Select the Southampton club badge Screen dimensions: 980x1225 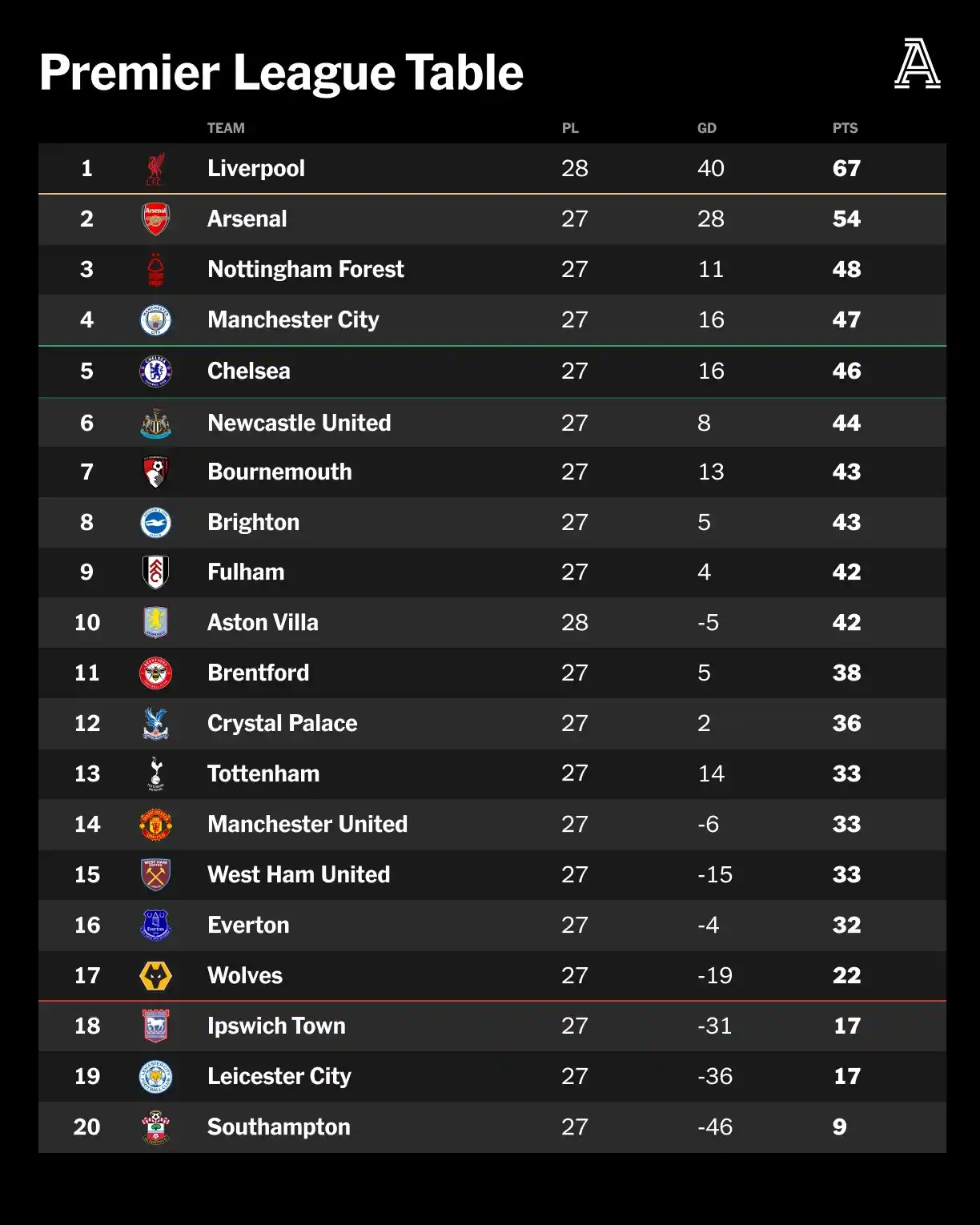point(155,1127)
